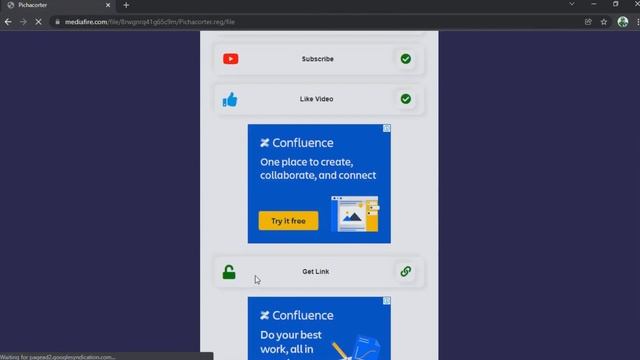Image resolution: width=640 pixels, height=360 pixels.
Task: Open a new browser tab
Action: tap(126, 5)
